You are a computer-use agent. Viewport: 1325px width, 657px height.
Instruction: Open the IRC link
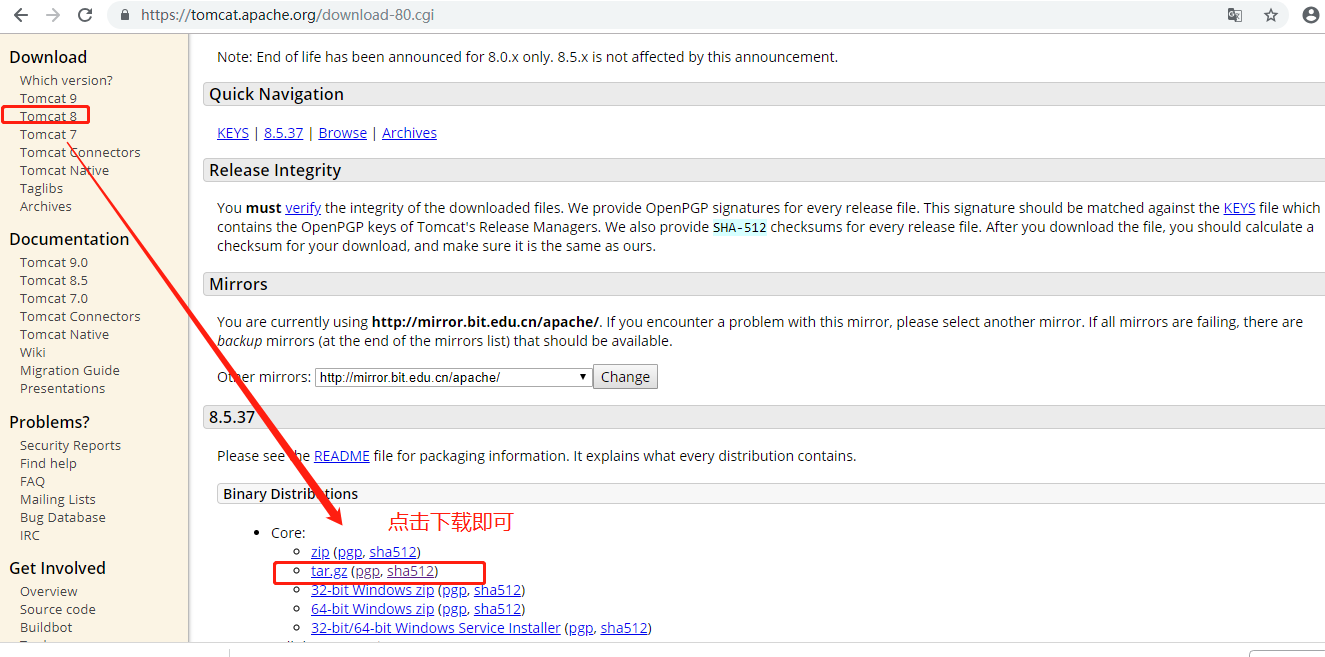point(30,535)
